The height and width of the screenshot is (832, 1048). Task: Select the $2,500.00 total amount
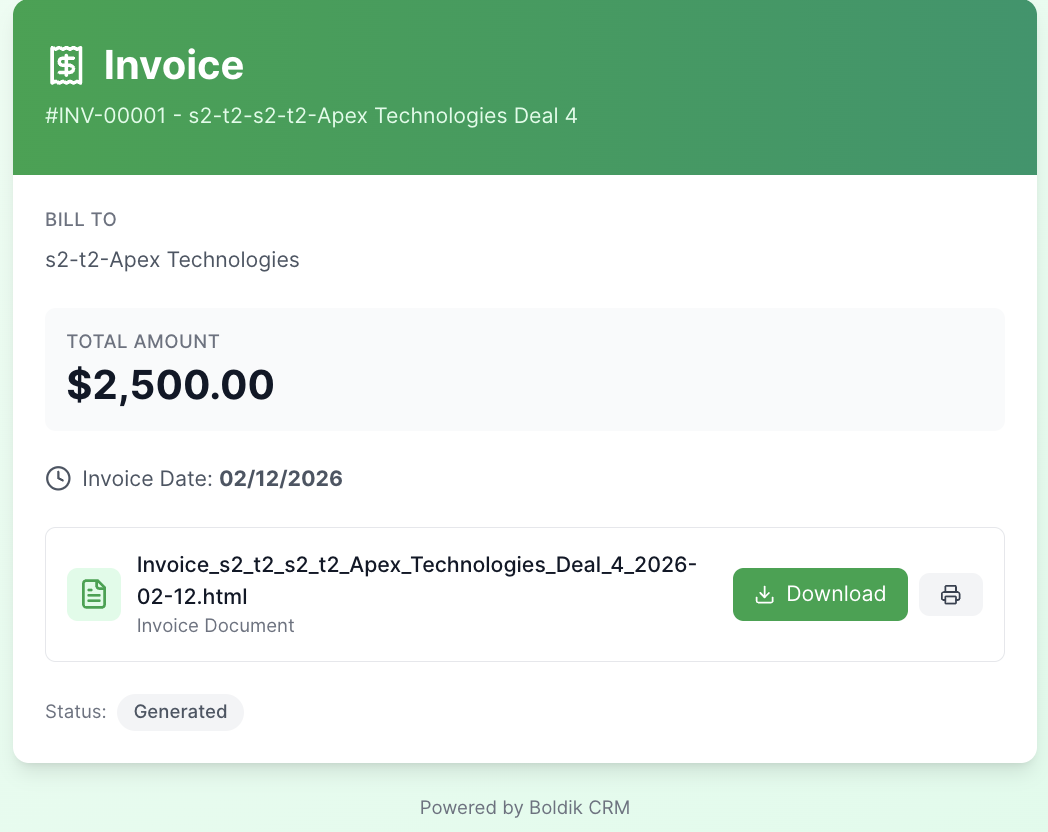tap(170, 385)
